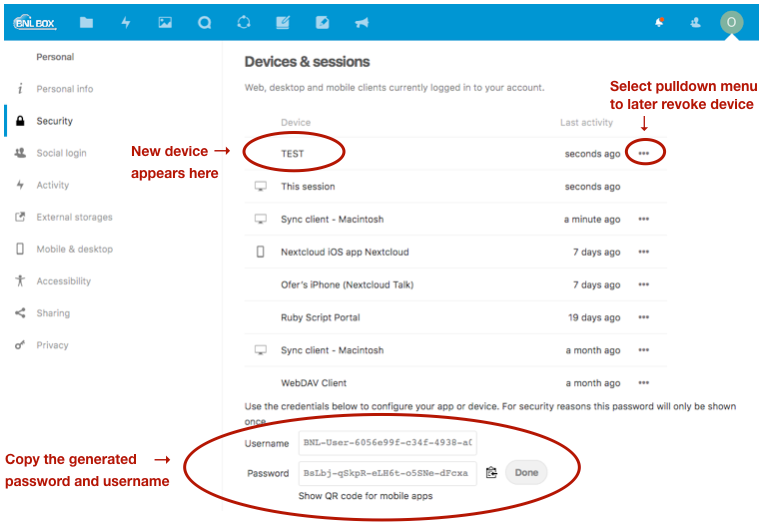The image size is (761, 528).
Task: Click the Devices & sessions heading
Action: point(307,62)
